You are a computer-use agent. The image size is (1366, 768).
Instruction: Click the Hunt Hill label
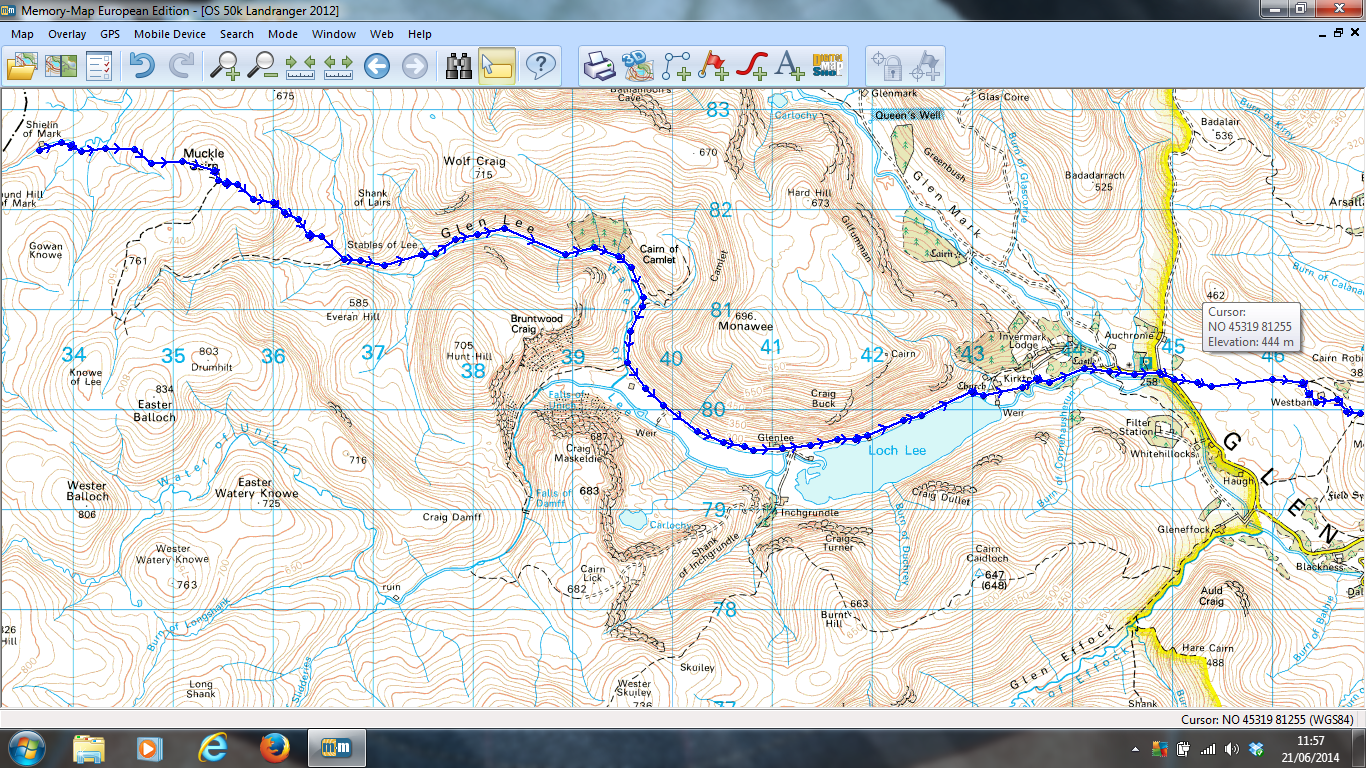click(x=469, y=356)
